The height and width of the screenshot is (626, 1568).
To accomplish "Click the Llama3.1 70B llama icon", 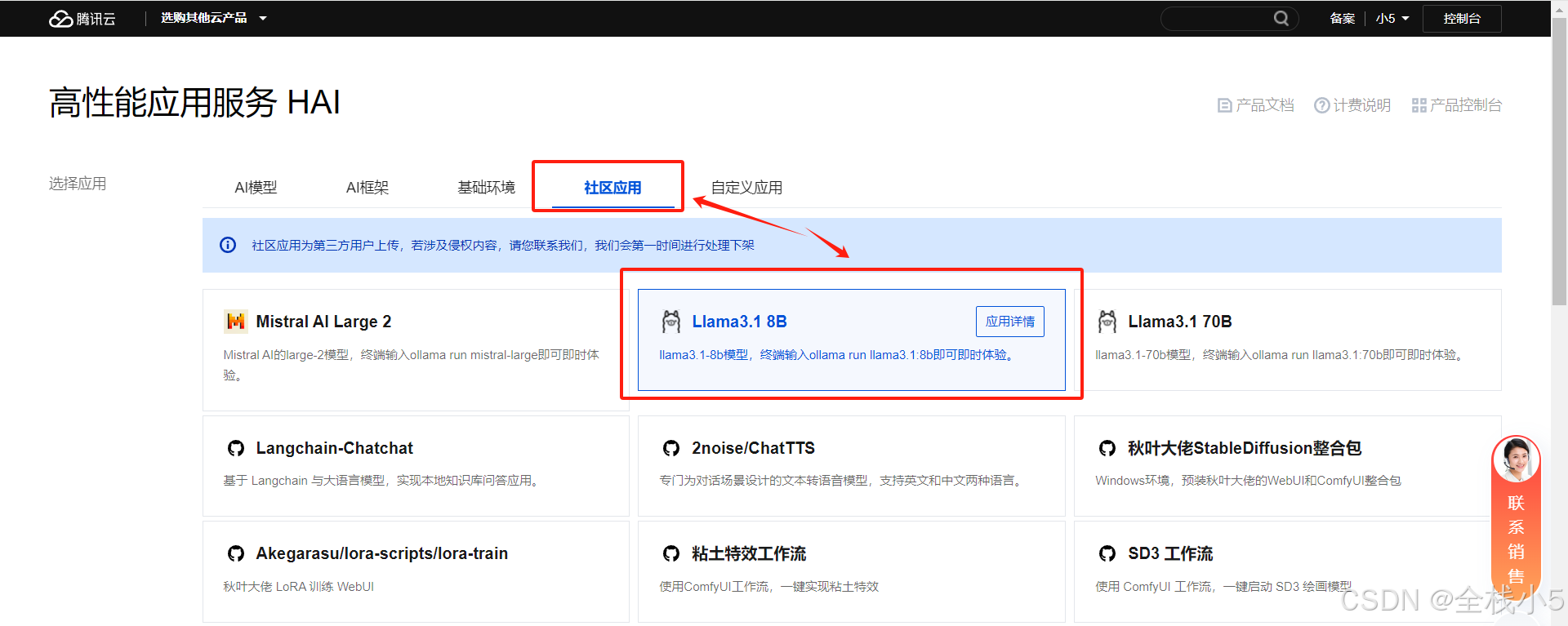I will pyautogui.click(x=1107, y=322).
